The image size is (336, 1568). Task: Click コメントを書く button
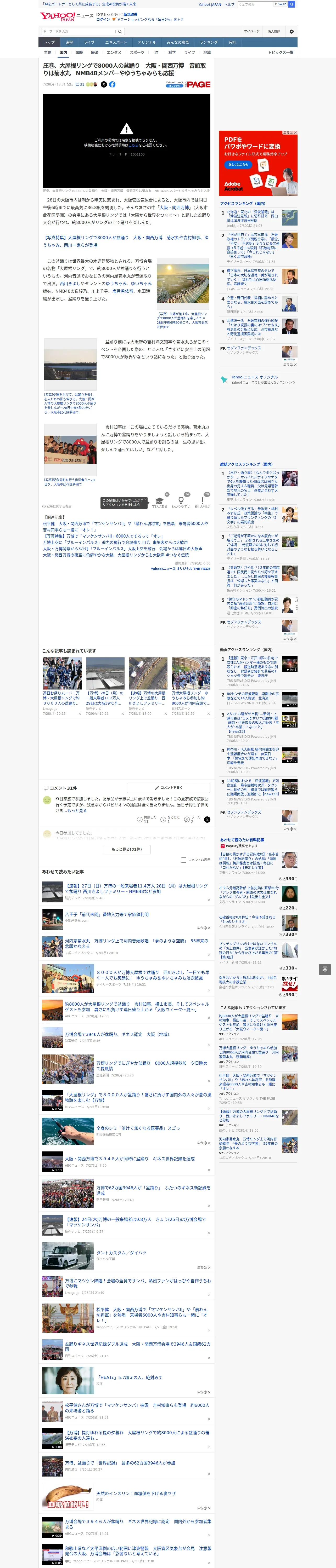pos(168,788)
